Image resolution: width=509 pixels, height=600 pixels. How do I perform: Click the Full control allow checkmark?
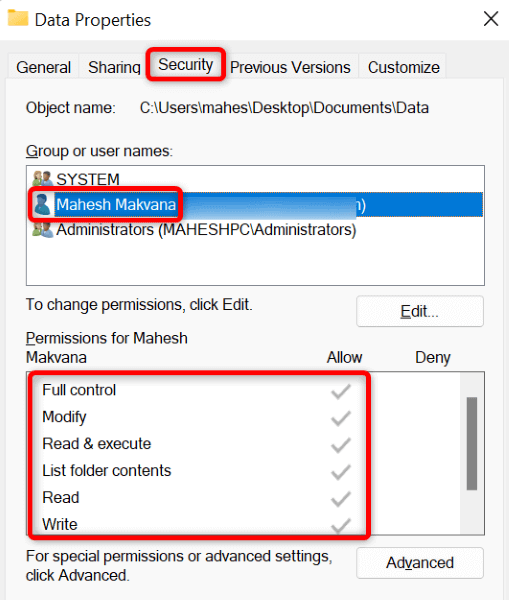pyautogui.click(x=341, y=391)
